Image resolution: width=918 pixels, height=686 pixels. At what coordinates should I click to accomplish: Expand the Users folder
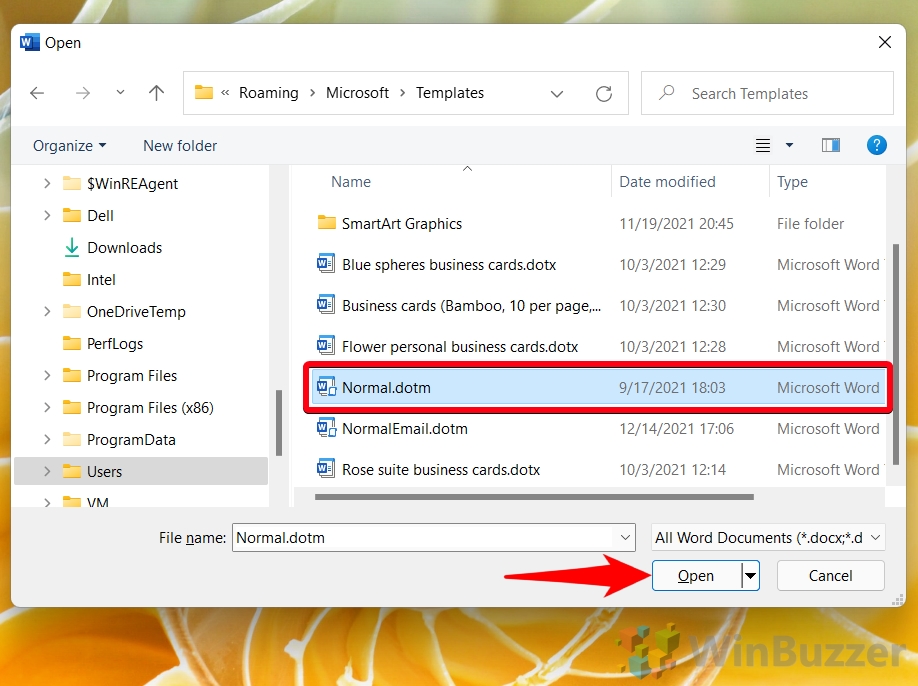(47, 471)
